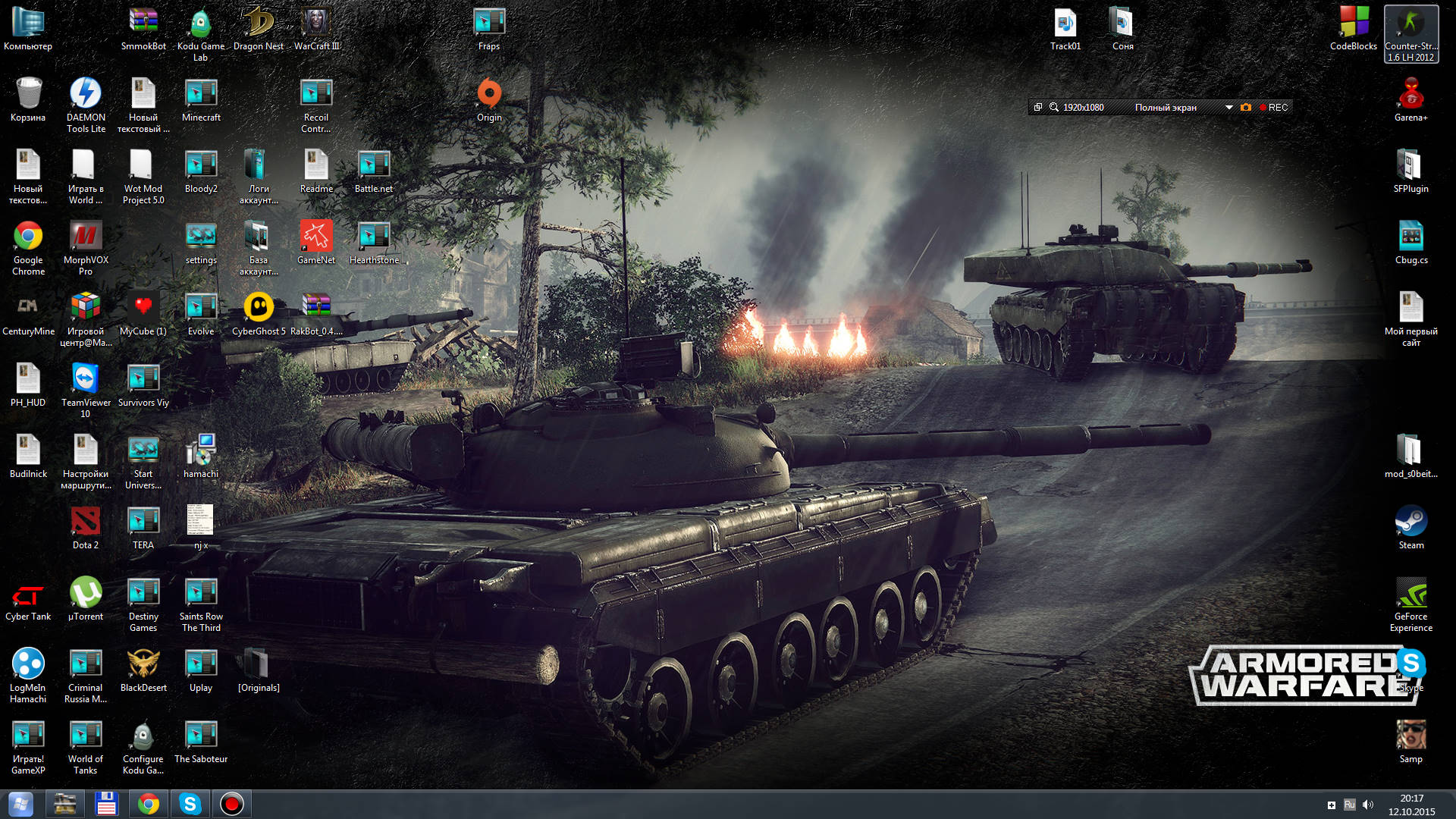Open the Readme text file
Image resolution: width=1456 pixels, height=819 pixels.
pos(316,171)
